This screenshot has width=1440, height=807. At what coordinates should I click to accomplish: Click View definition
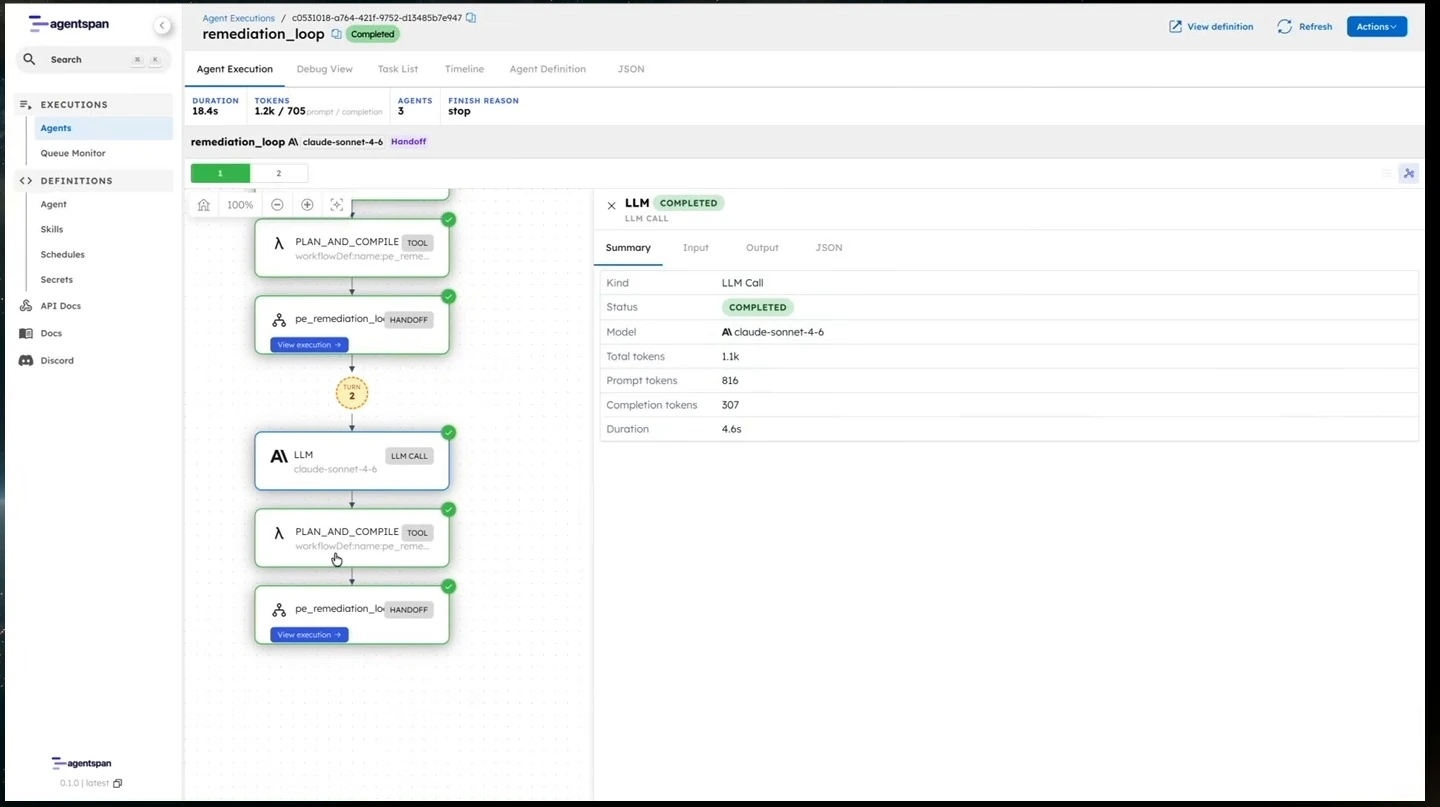coord(1211,27)
